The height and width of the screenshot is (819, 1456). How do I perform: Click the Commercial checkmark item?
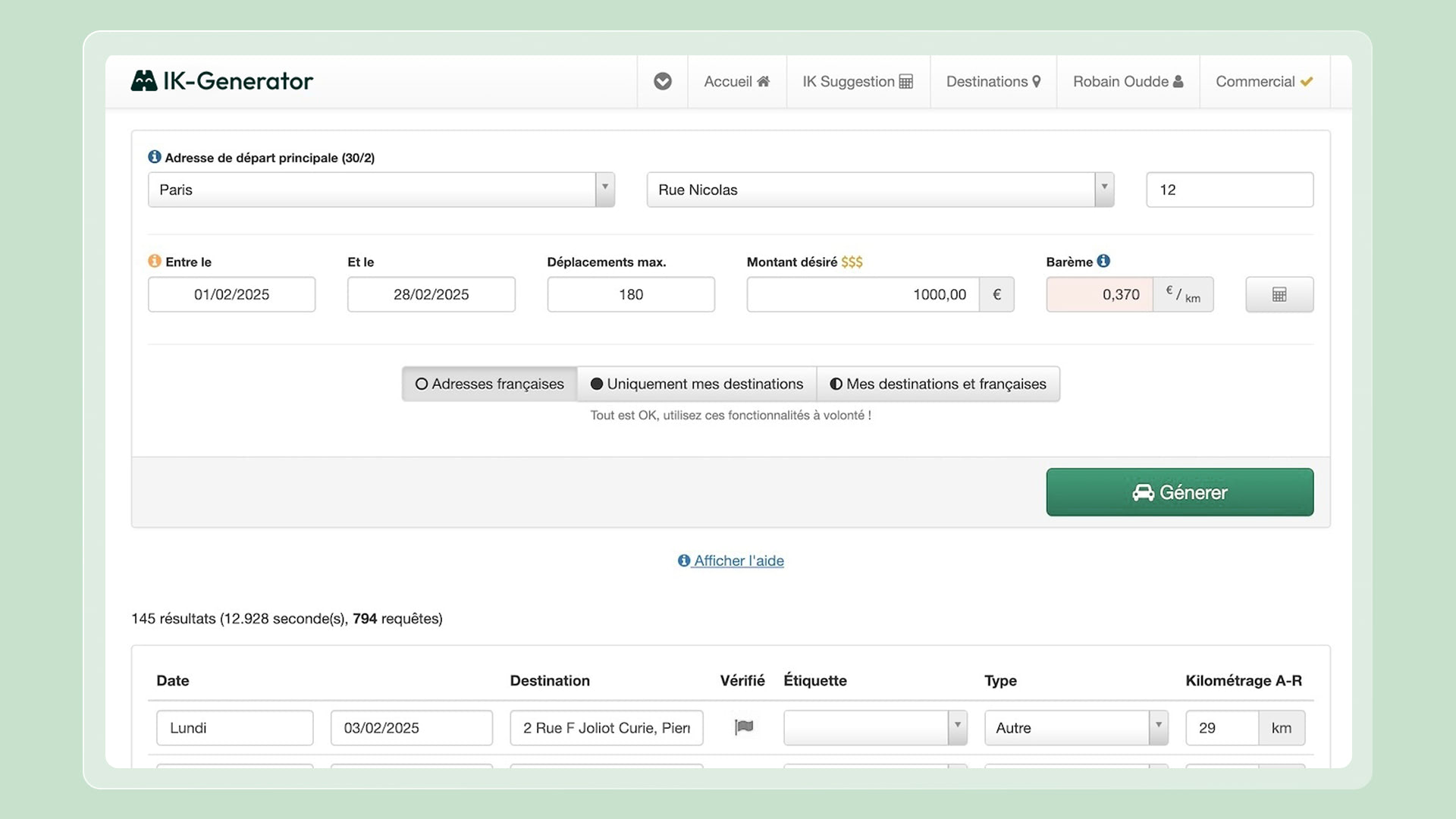(1263, 81)
